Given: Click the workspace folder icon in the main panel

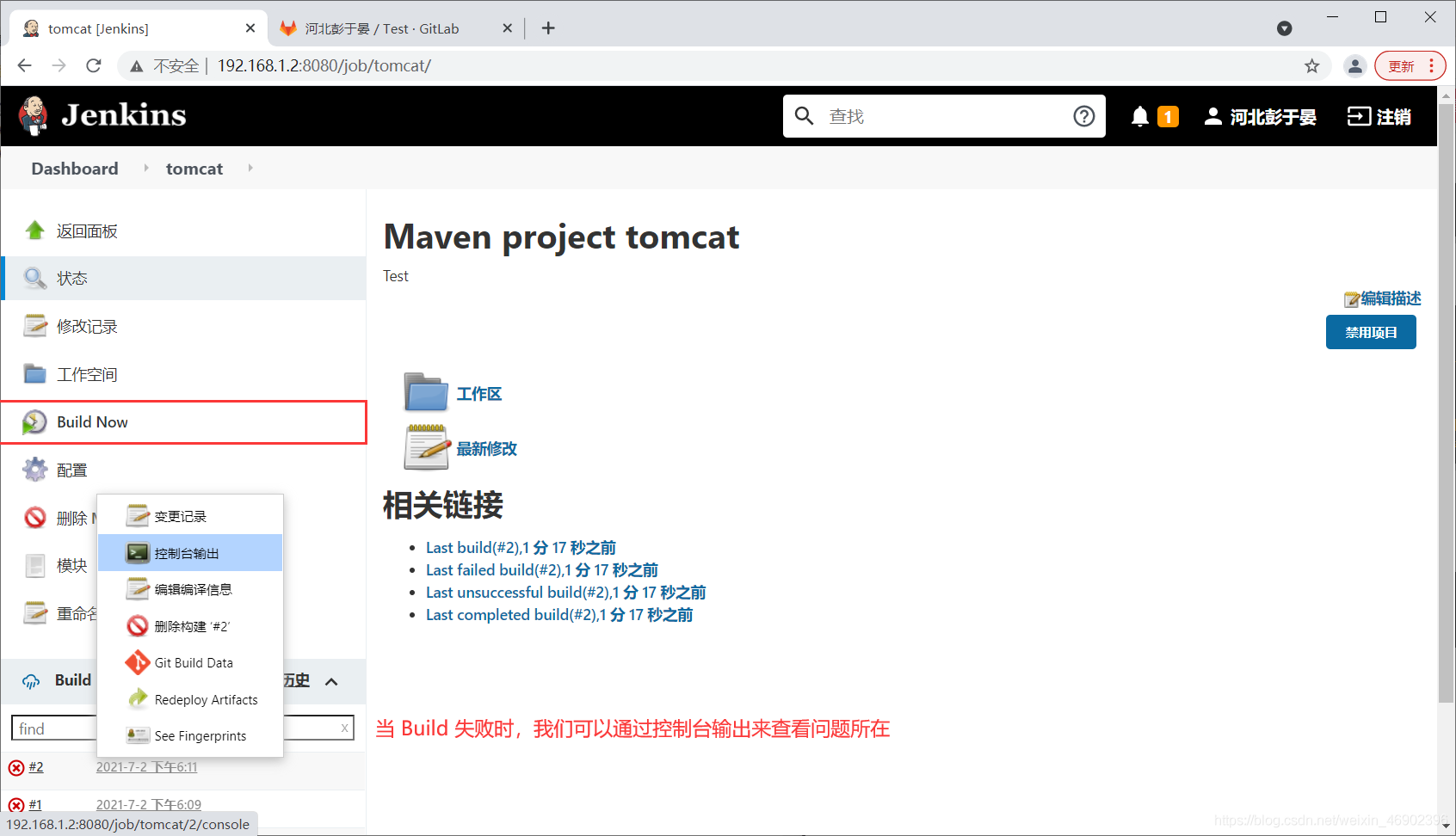Looking at the screenshot, I should 426,393.
